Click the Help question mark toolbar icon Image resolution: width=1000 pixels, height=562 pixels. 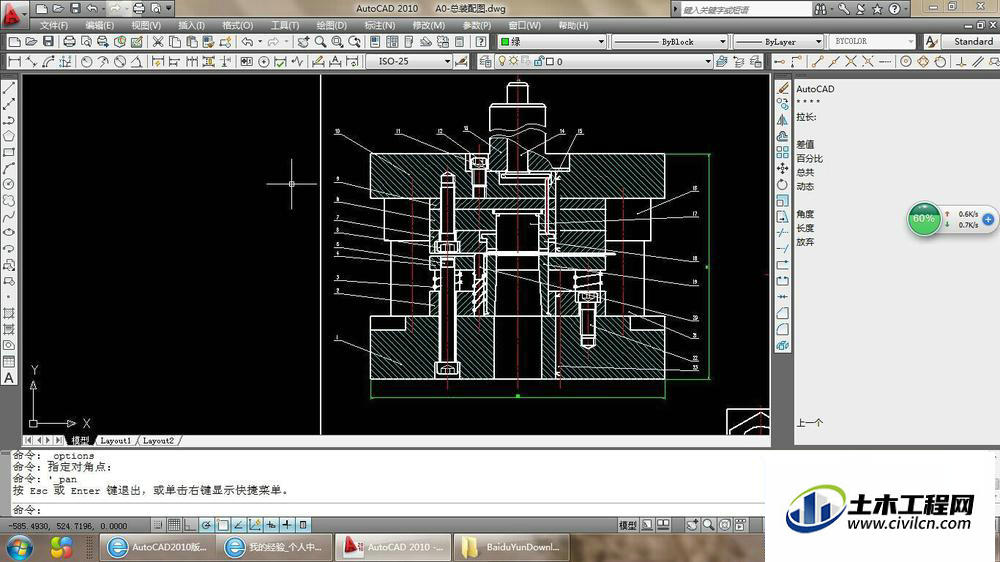481,41
